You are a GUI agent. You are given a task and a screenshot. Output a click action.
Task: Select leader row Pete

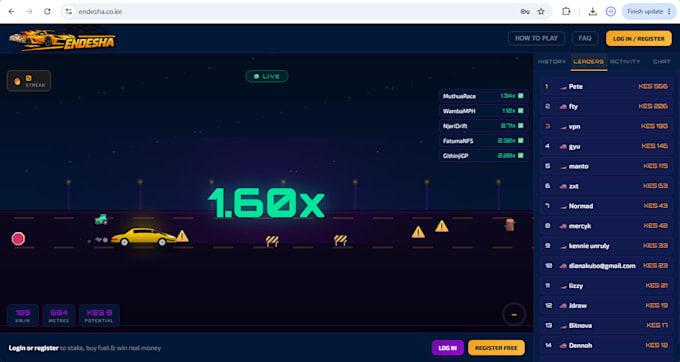[606, 86]
